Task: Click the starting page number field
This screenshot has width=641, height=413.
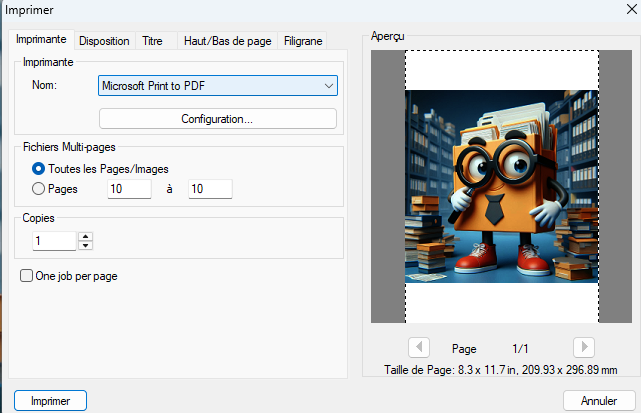Action: [129, 189]
